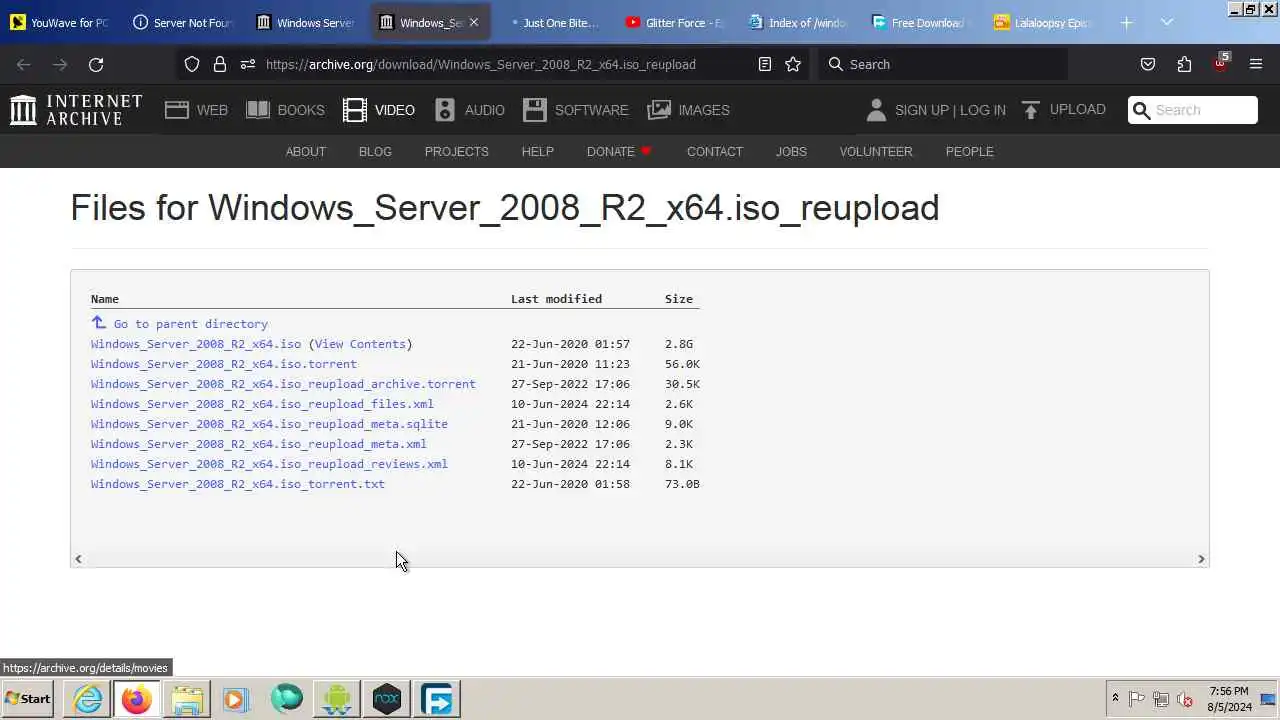Click the Android icon in taskbar
Viewport: 1280px width, 720px height.
337,699
